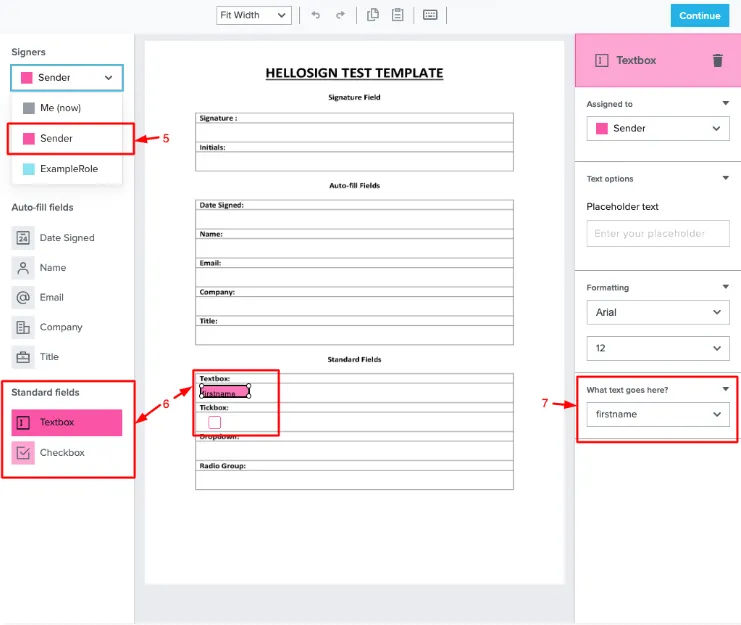
Task: Click the cyan swatch beside ExampleRole
Action: coord(29,169)
